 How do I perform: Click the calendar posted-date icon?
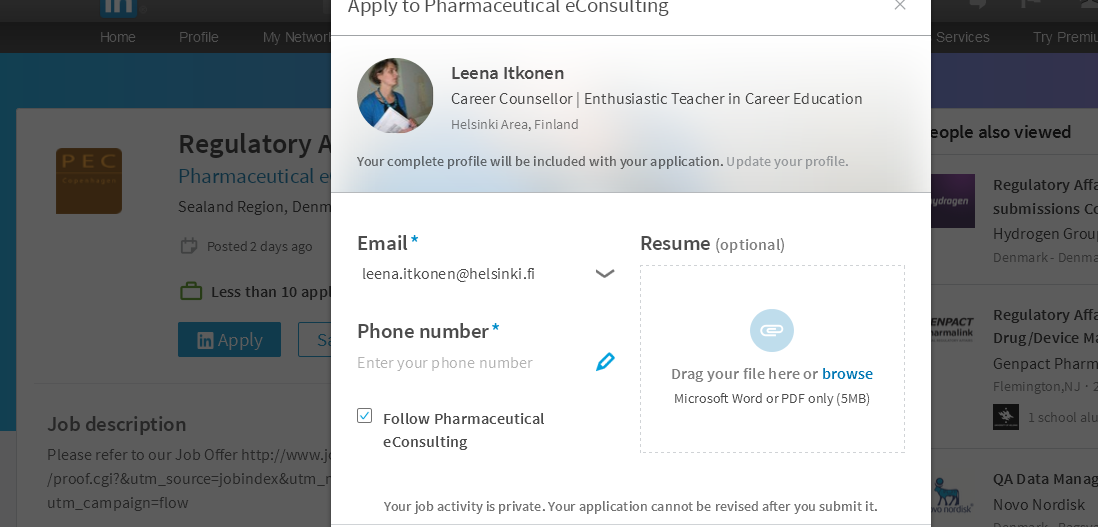(x=188, y=246)
